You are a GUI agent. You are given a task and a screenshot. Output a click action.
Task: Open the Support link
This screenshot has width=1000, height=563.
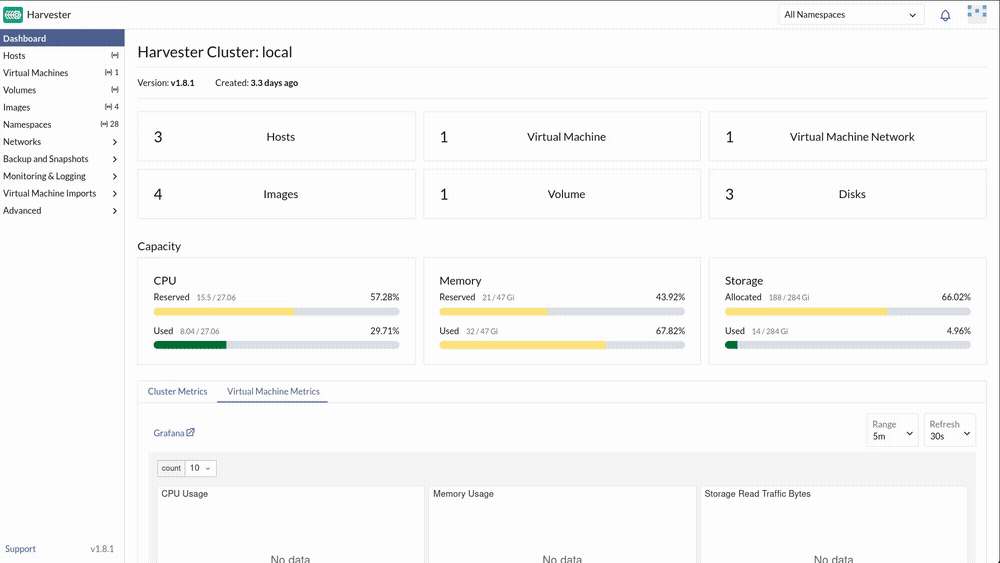(x=20, y=549)
